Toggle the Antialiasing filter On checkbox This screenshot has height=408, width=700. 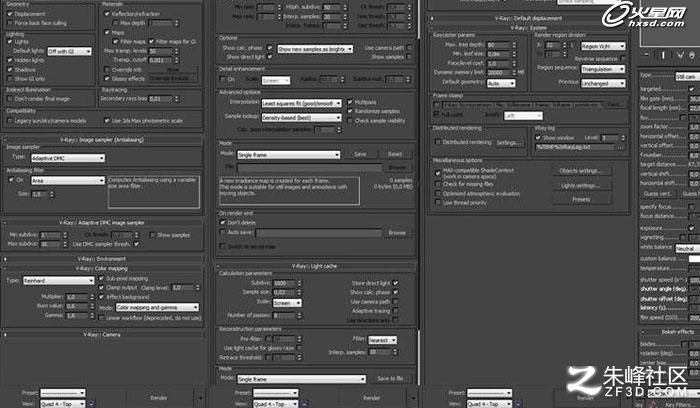pyautogui.click(x=11, y=179)
